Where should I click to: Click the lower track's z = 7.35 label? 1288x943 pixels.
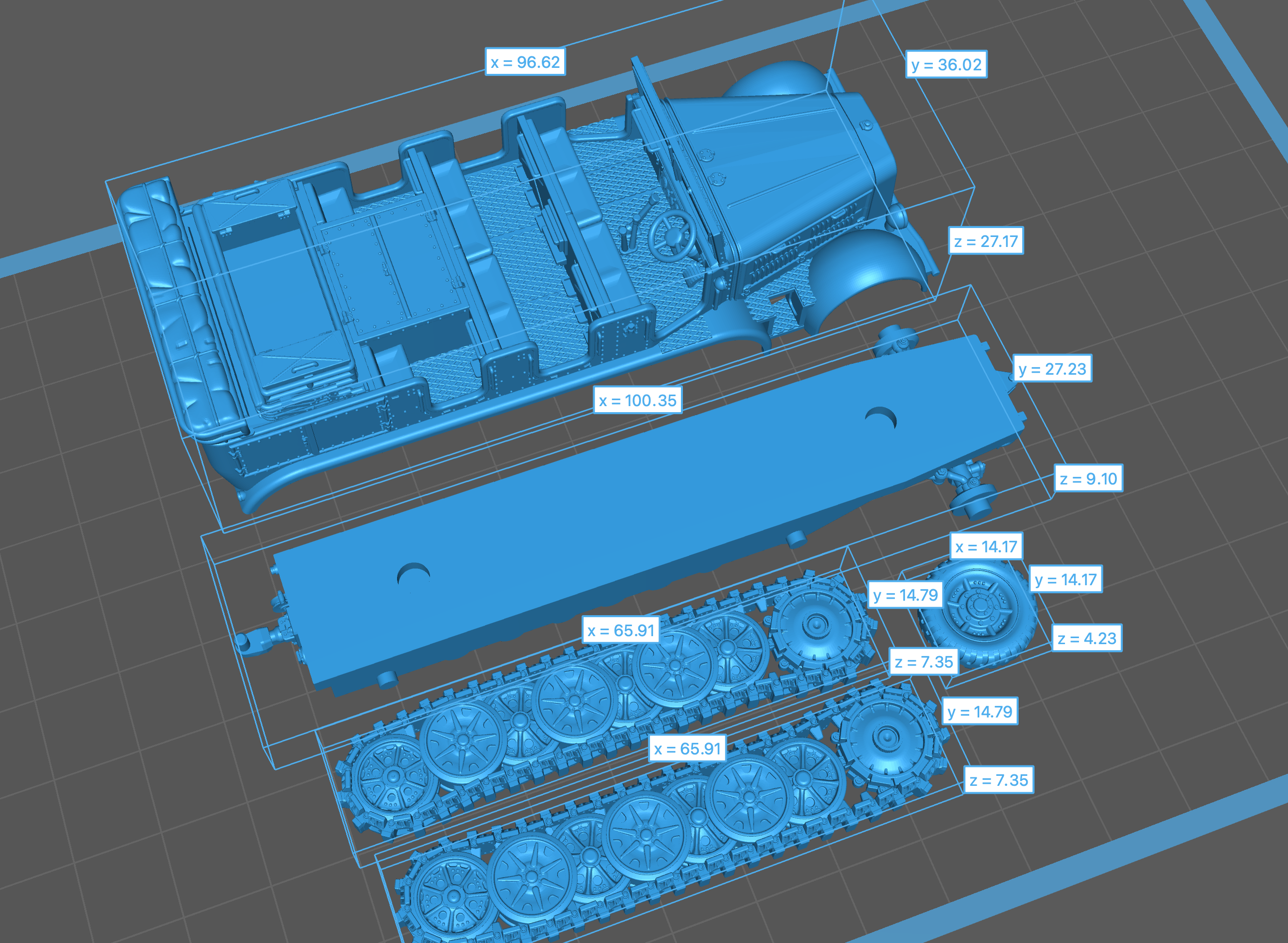[x=998, y=780]
